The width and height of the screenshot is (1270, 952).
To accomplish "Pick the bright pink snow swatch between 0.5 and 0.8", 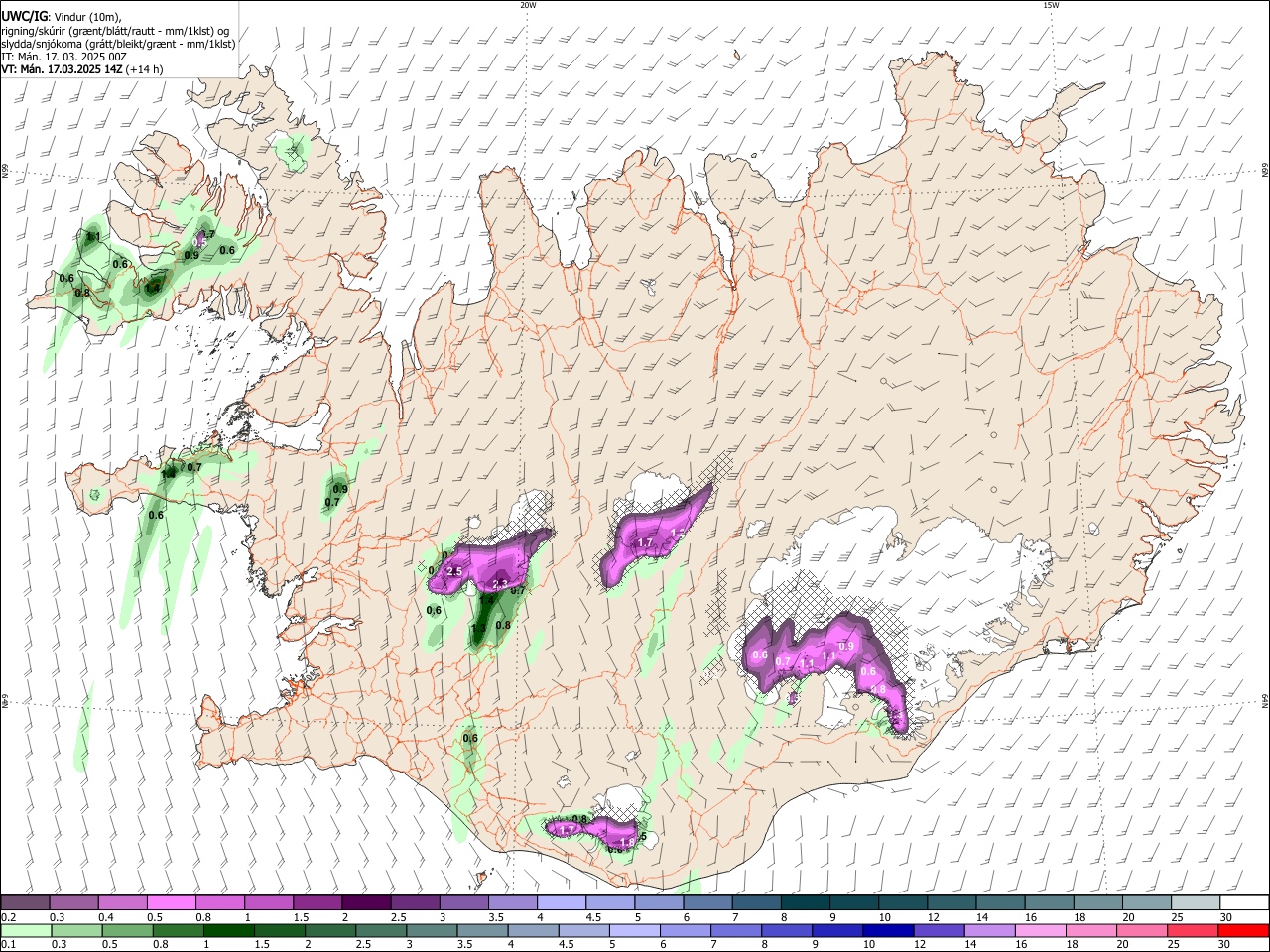I will tap(172, 902).
